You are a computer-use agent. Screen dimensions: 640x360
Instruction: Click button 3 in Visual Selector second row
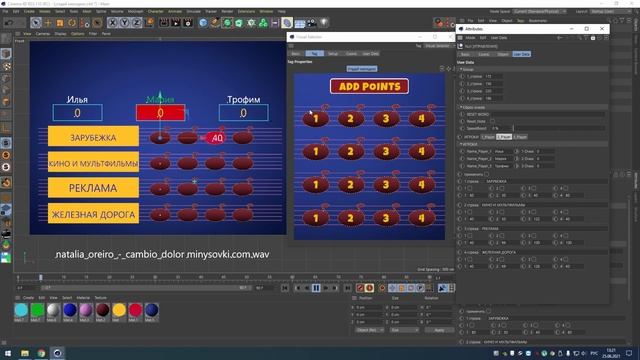pos(386,152)
